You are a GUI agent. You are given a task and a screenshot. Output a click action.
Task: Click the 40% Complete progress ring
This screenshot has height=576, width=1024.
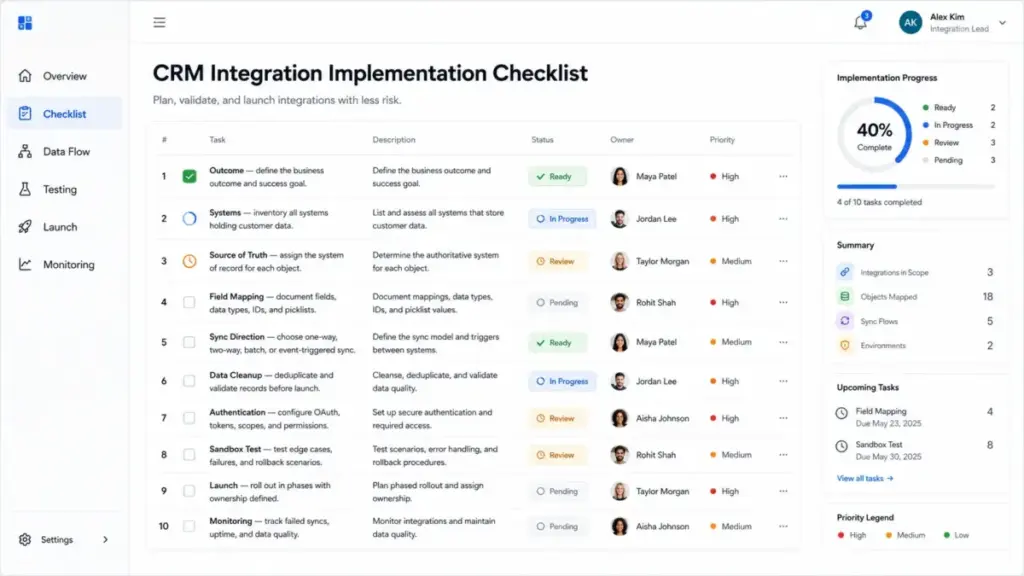[x=874, y=135]
